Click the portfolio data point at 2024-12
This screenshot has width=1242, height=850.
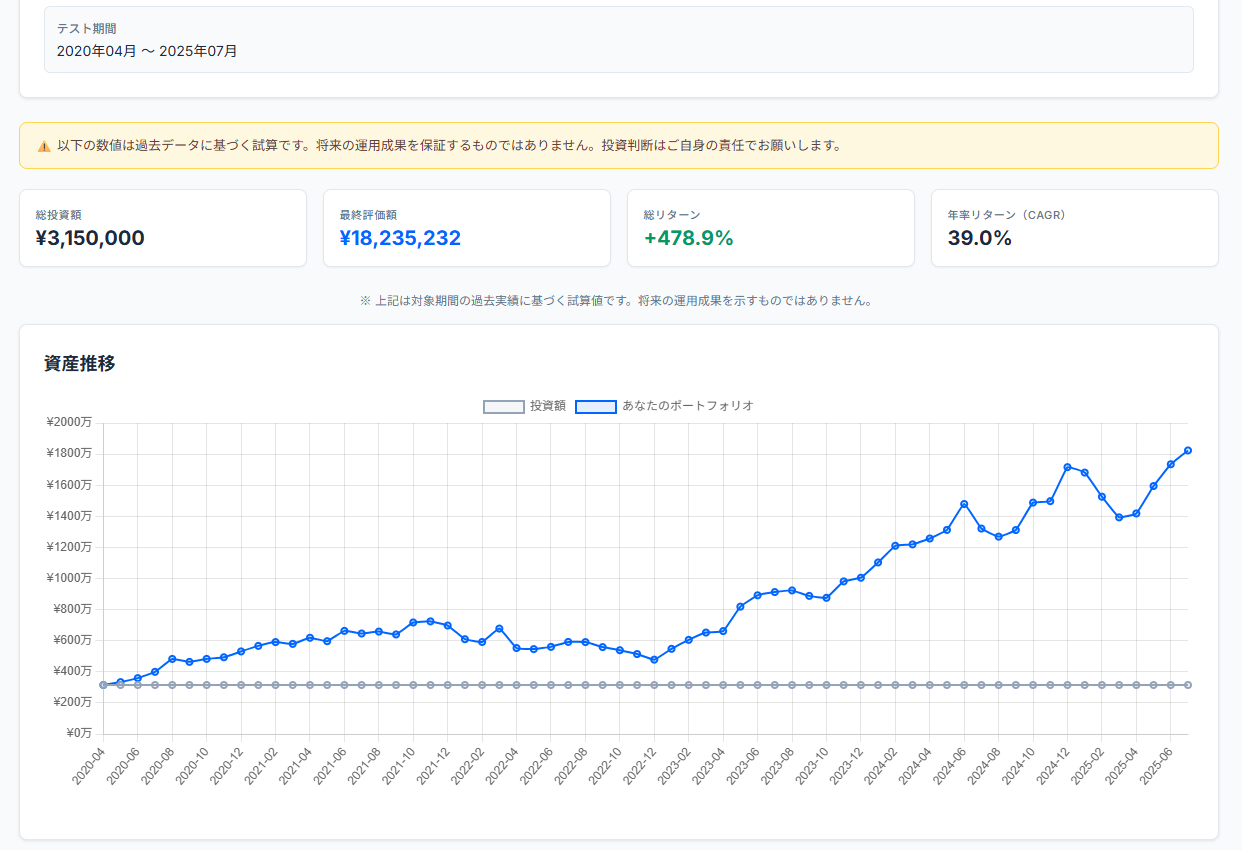click(1067, 467)
